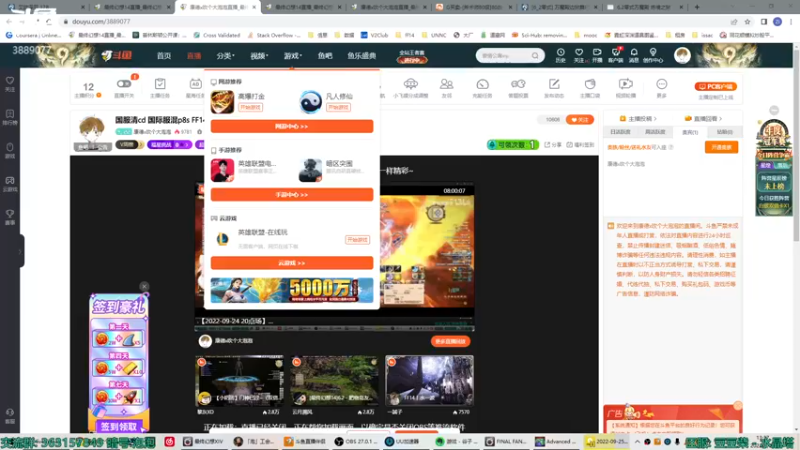Click the 凡人修仙 yin-yang game icon

coord(310,102)
